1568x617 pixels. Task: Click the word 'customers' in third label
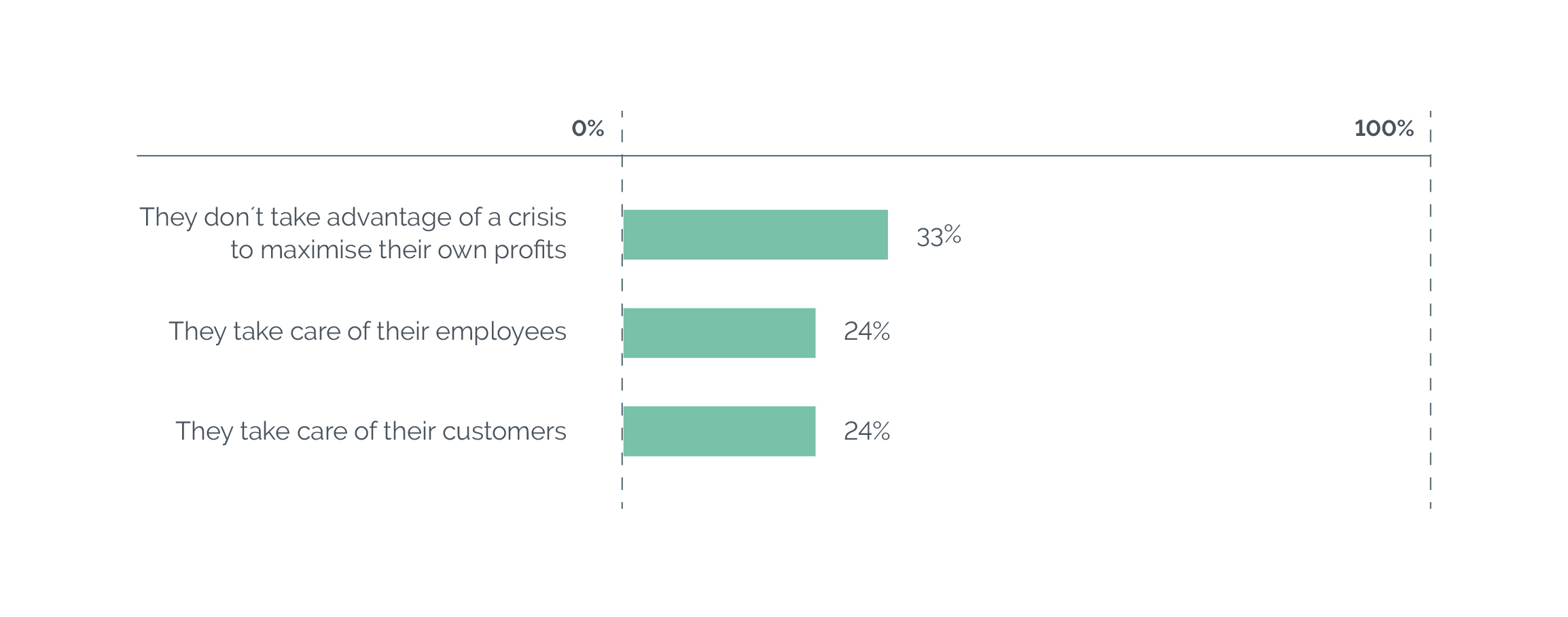pos(504,431)
